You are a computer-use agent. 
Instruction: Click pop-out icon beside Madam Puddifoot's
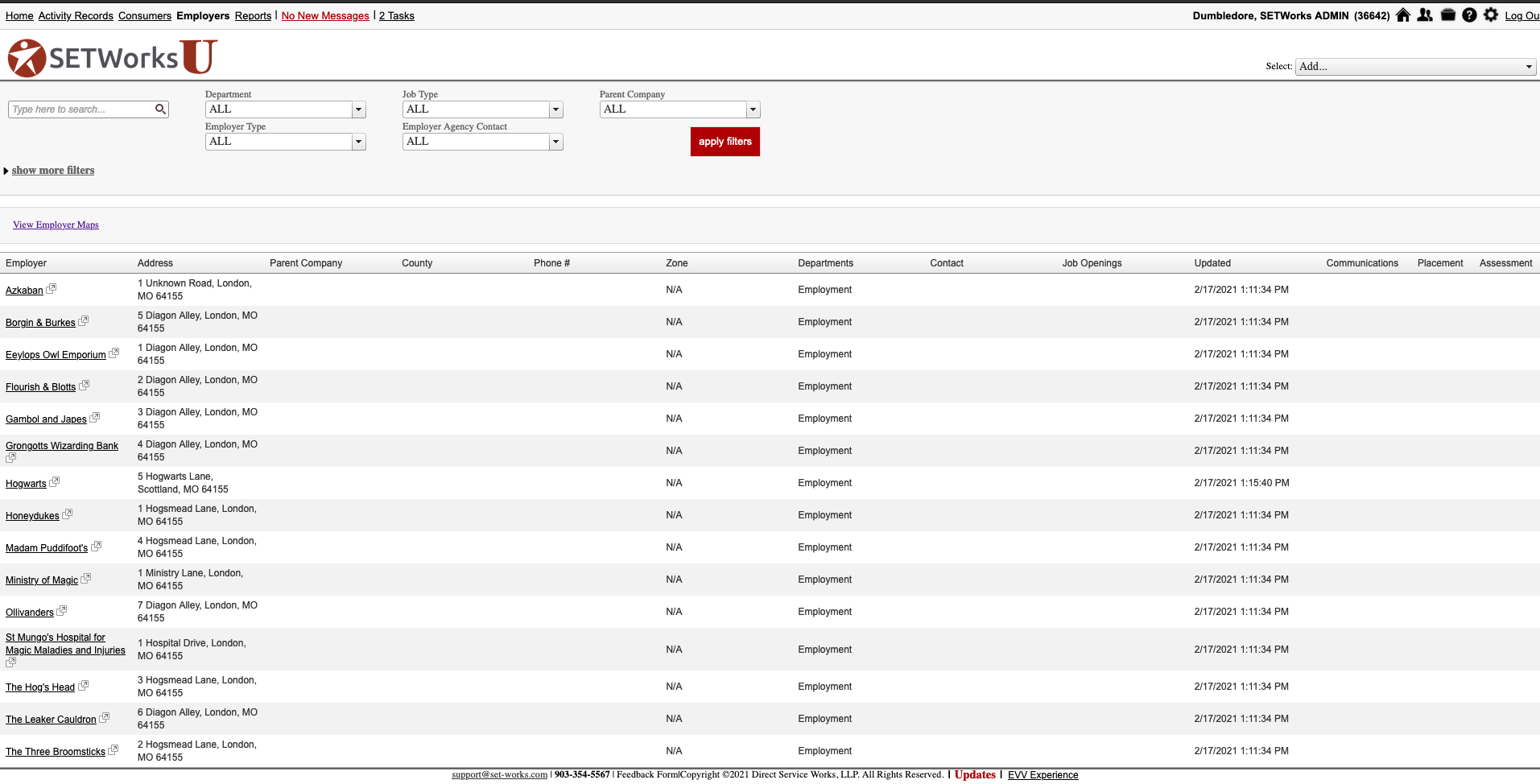(97, 546)
